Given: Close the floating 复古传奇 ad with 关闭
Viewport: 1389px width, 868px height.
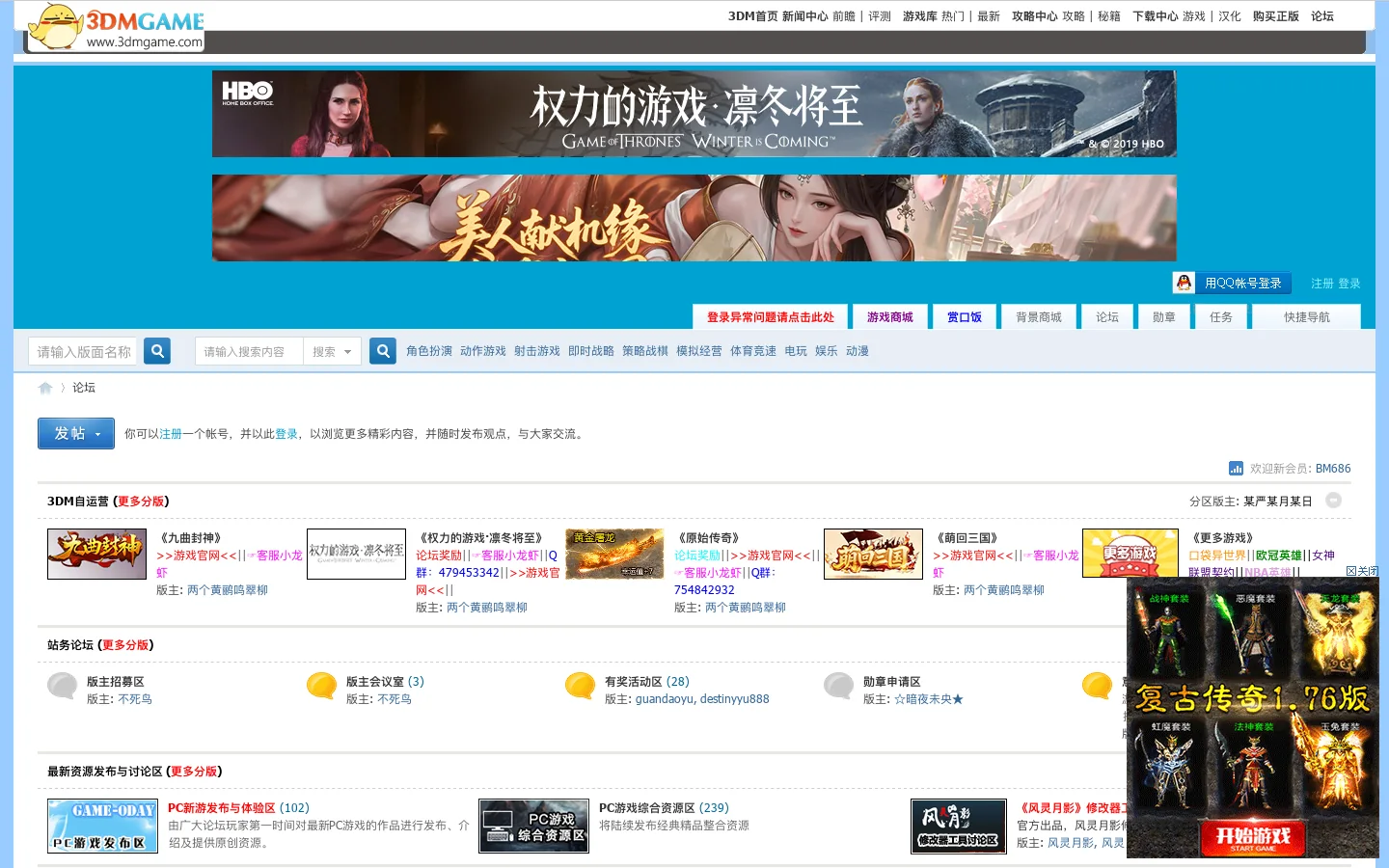Looking at the screenshot, I should coord(1362,571).
